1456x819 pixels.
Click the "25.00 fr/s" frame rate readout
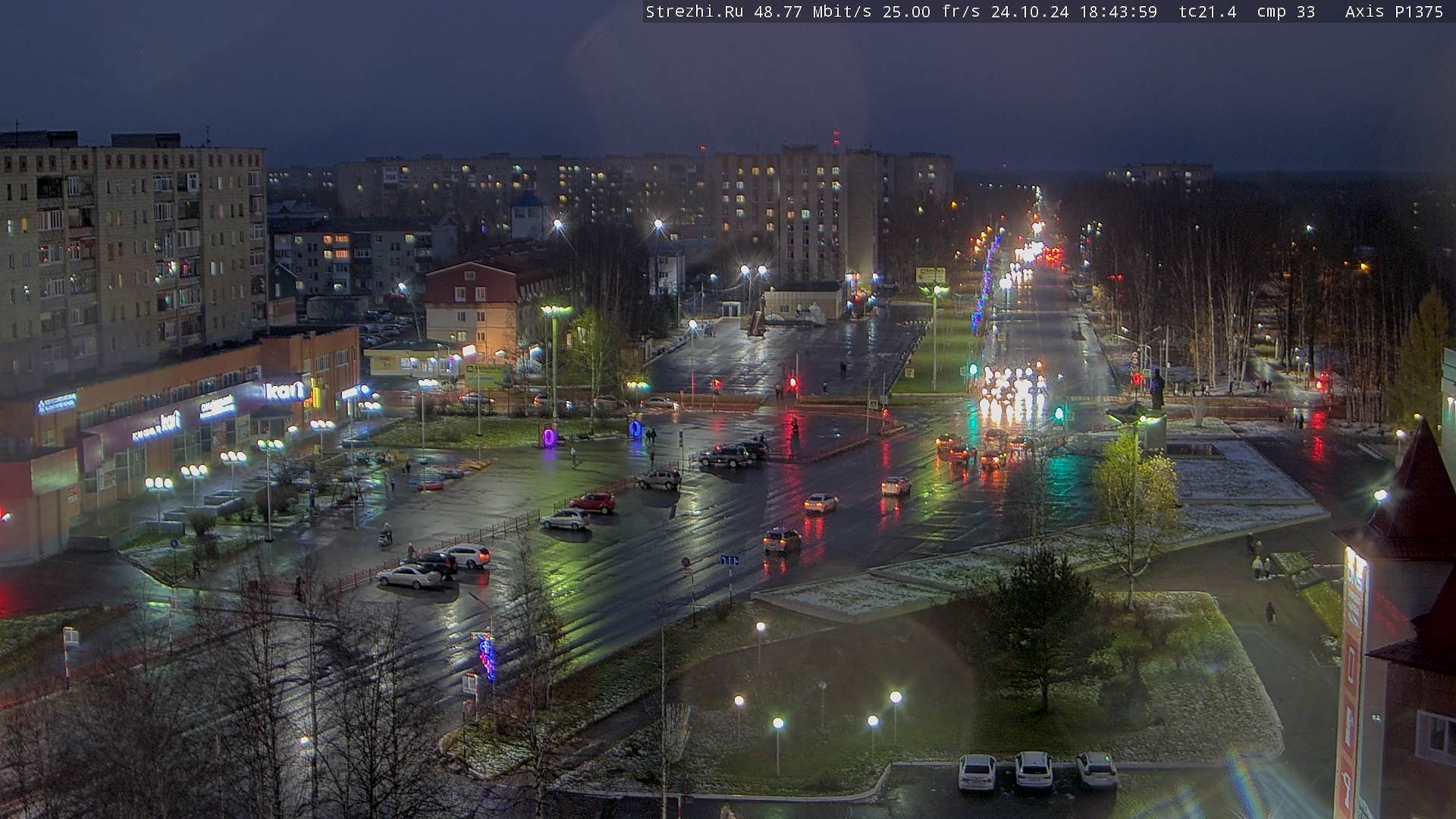coord(931,11)
